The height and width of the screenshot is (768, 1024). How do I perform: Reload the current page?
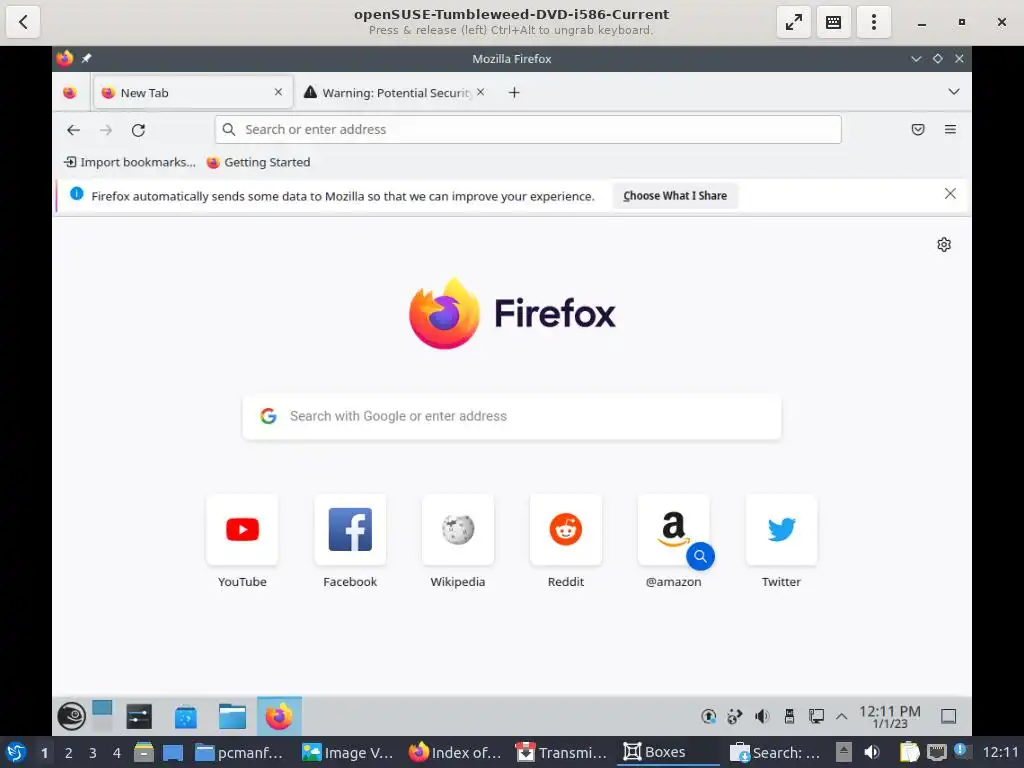(x=138, y=130)
